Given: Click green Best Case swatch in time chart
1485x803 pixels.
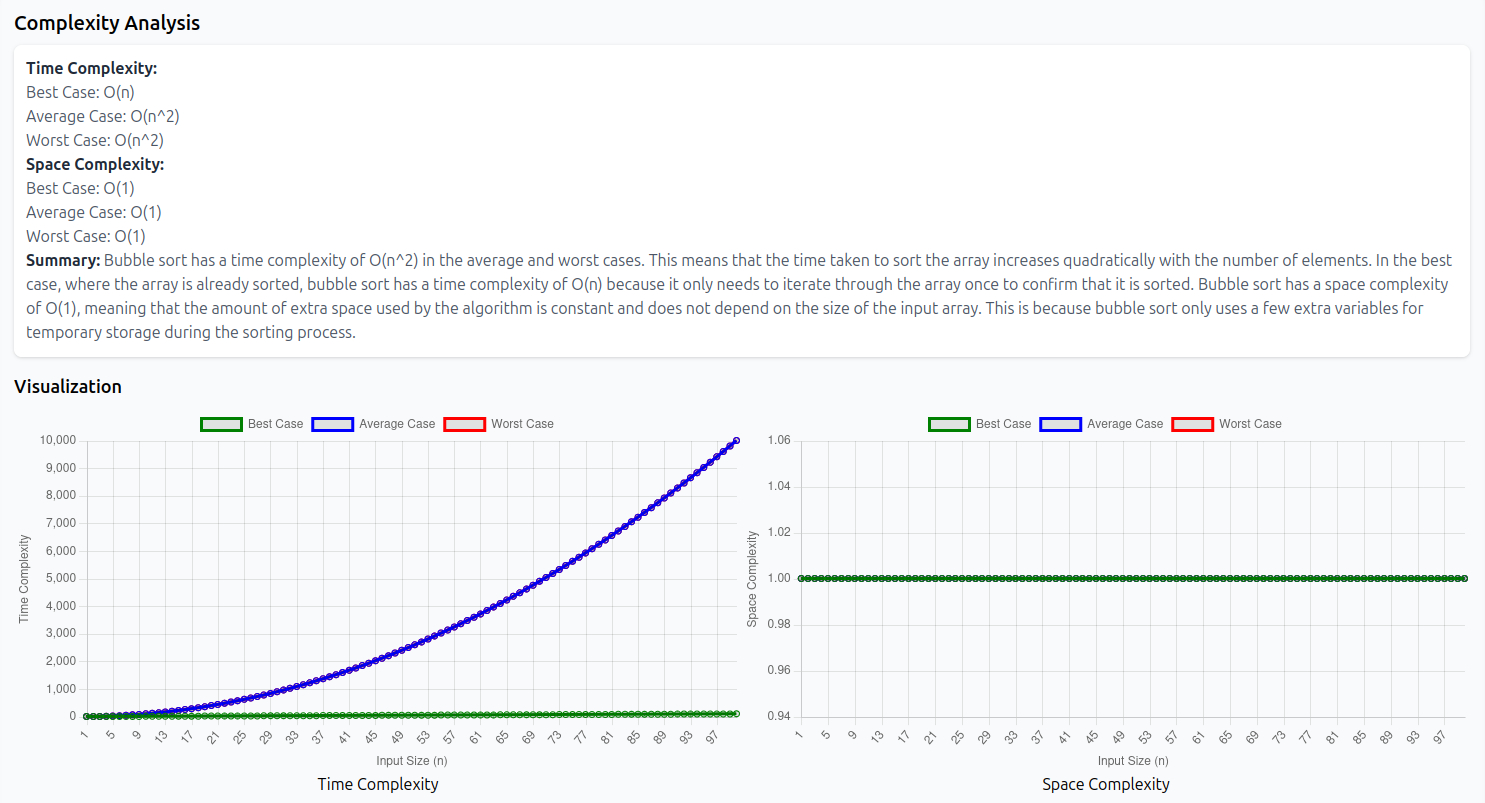Looking at the screenshot, I should [221, 424].
